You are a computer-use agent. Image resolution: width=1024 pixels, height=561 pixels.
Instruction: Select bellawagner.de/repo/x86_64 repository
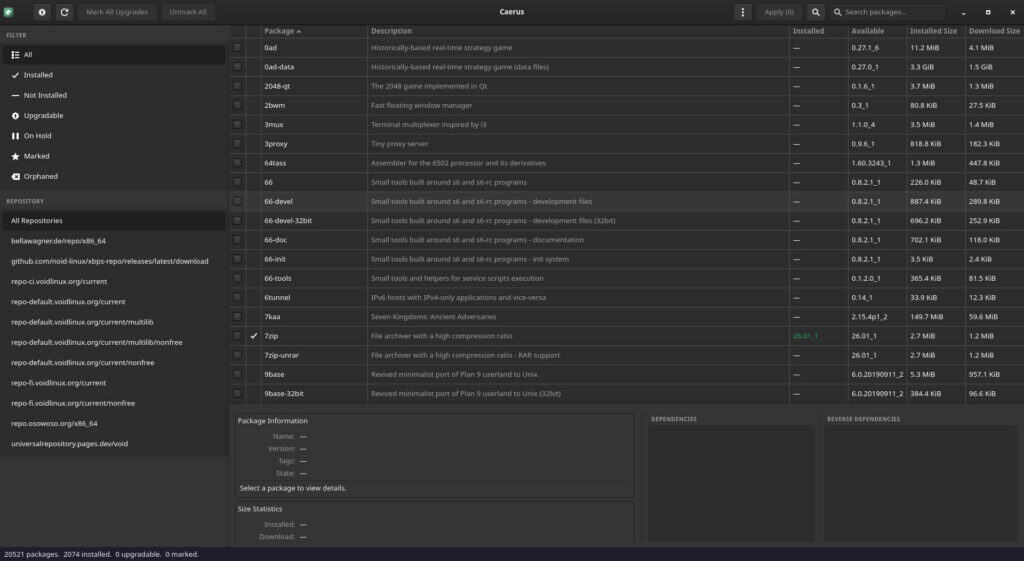point(114,241)
